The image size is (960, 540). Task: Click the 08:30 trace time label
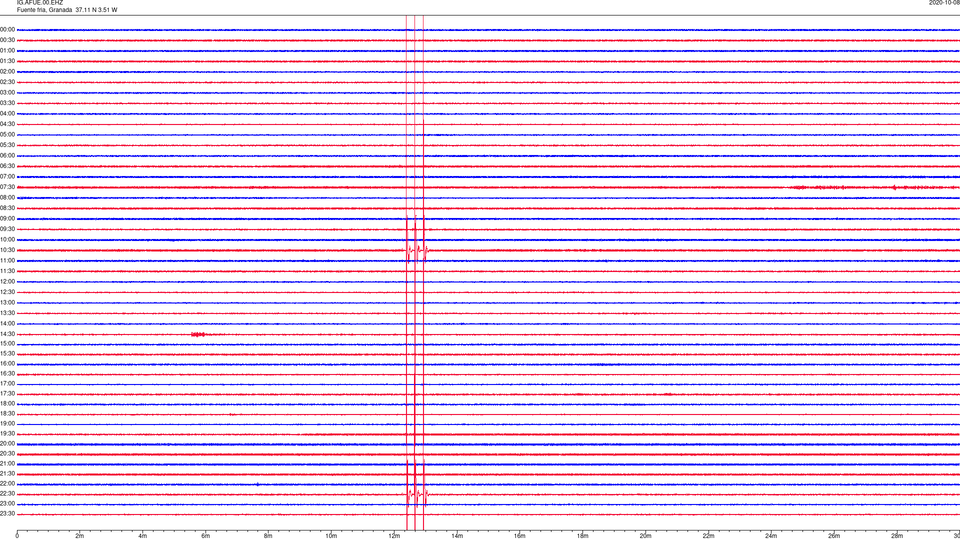[7, 208]
